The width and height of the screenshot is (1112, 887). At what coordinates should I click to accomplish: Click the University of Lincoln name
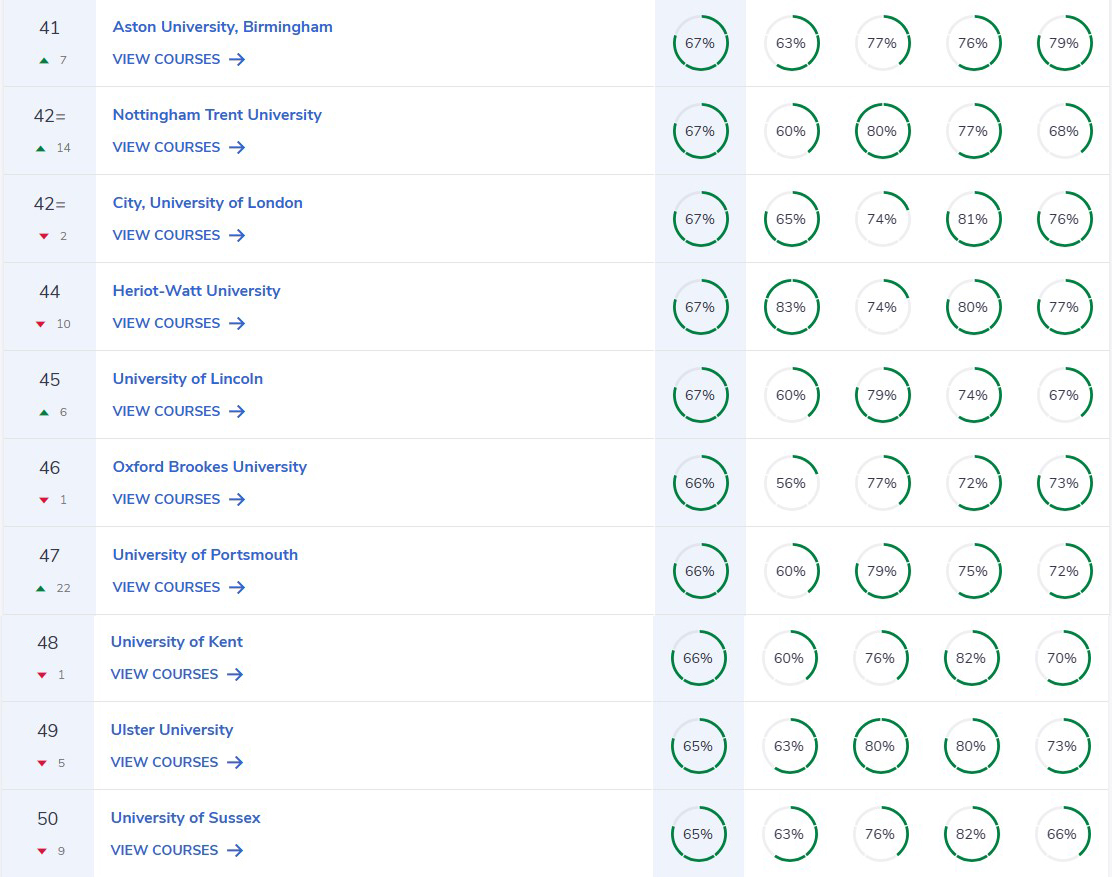tap(188, 379)
